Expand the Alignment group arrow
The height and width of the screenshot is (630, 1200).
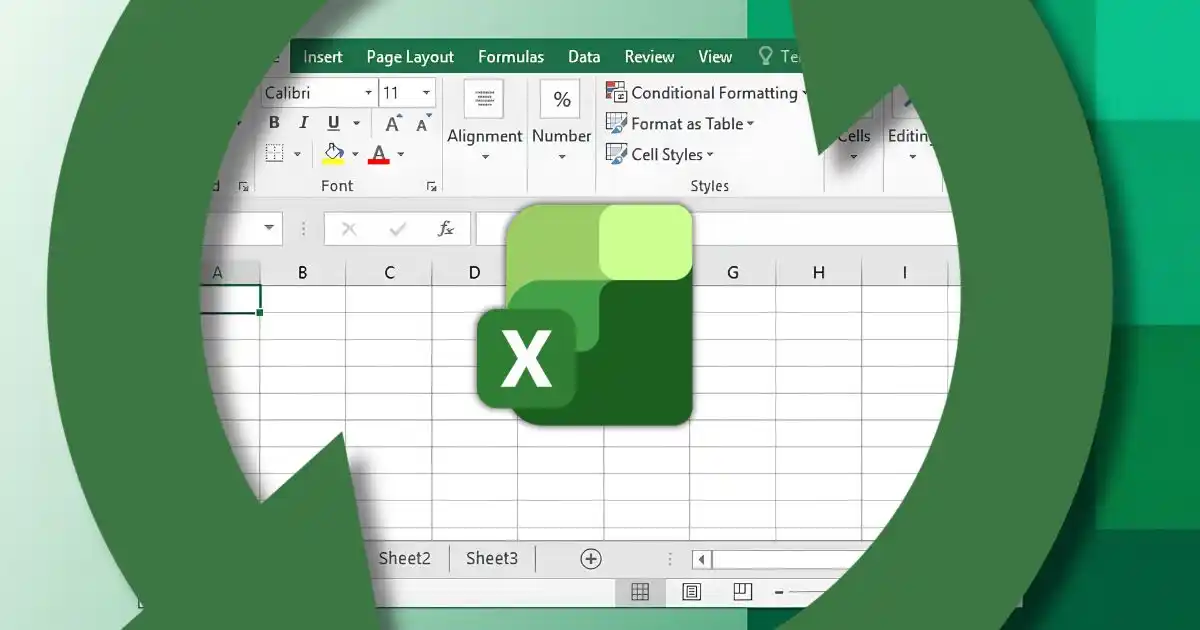pos(485,157)
